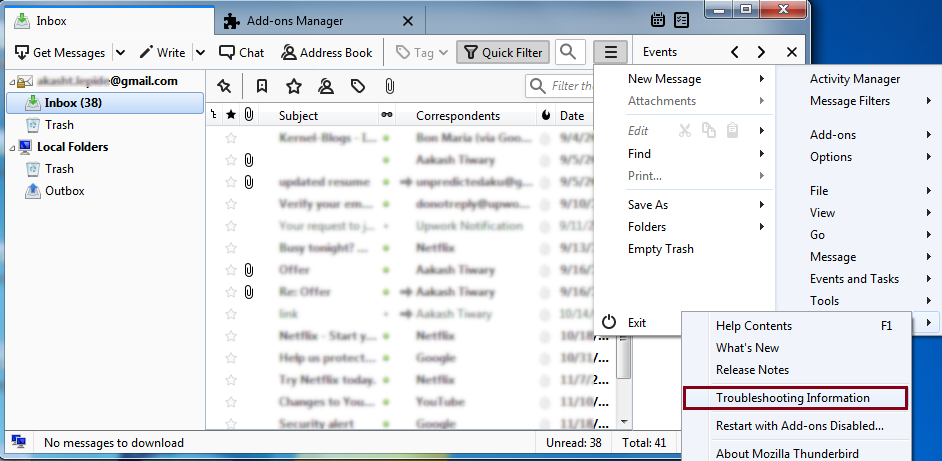Switch to the Inbox tab
Image resolution: width=942 pixels, height=461 pixels.
[110, 21]
